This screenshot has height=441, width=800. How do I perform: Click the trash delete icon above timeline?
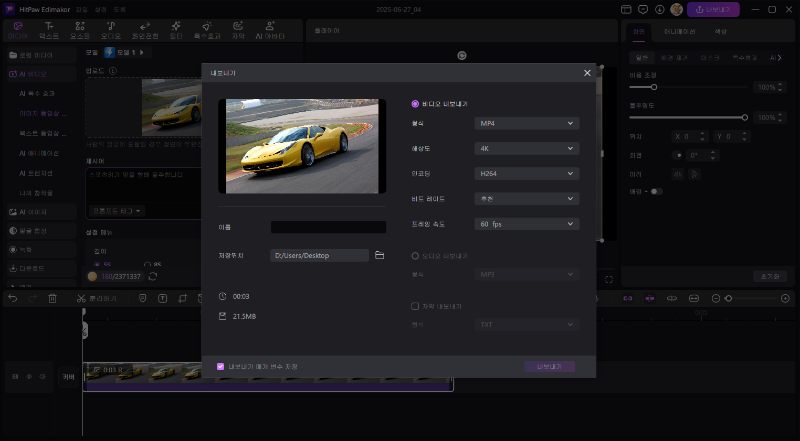(x=52, y=298)
